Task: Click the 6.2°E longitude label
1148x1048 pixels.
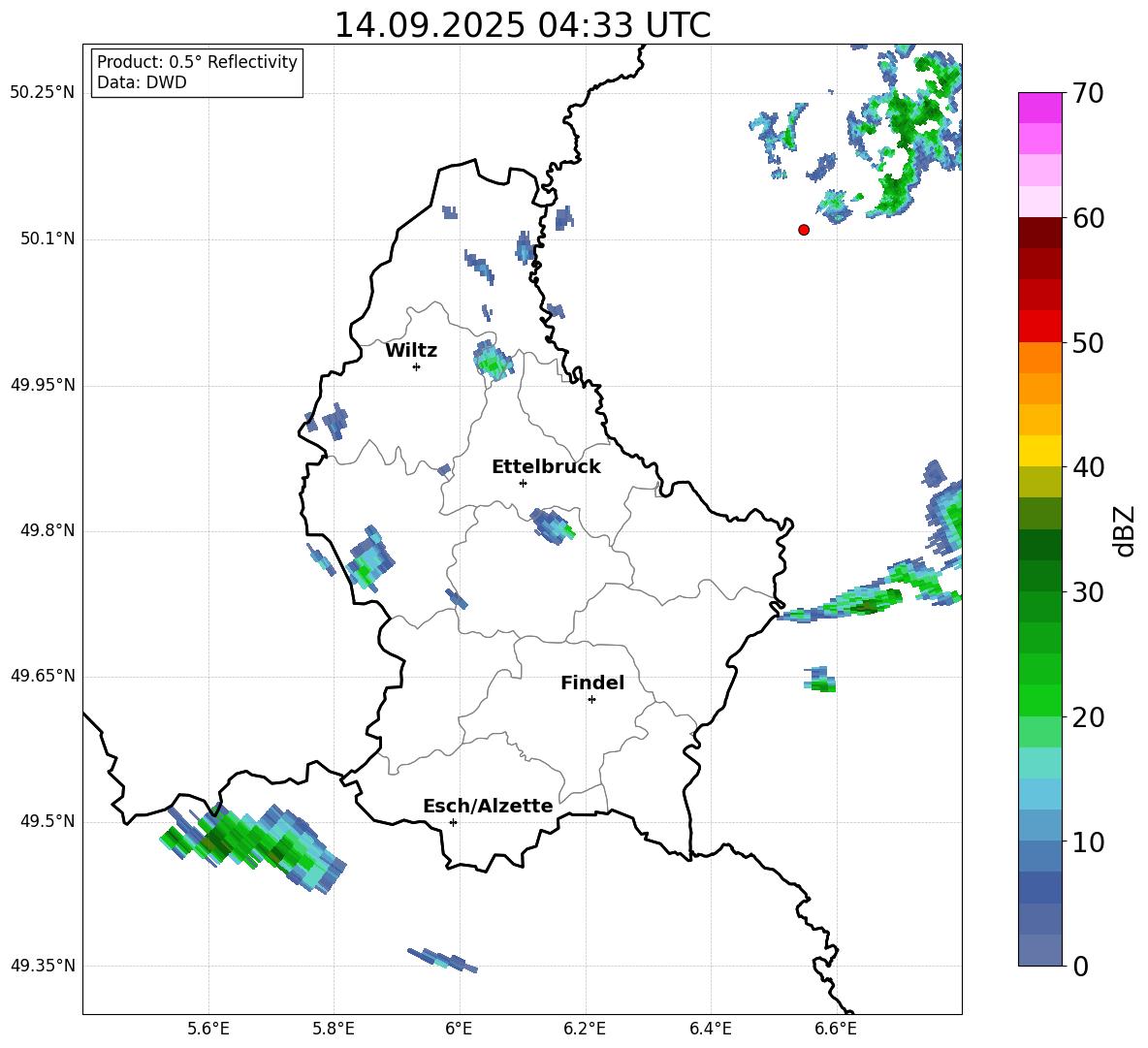Action: point(585,1029)
